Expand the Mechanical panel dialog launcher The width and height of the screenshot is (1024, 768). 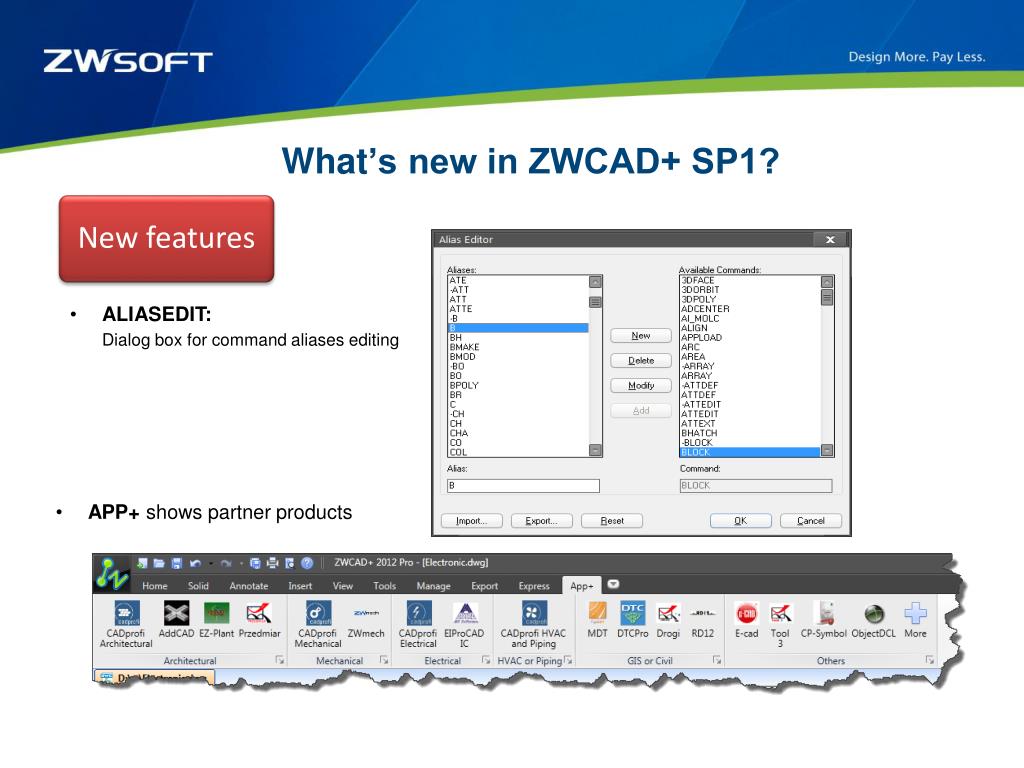click(x=384, y=660)
